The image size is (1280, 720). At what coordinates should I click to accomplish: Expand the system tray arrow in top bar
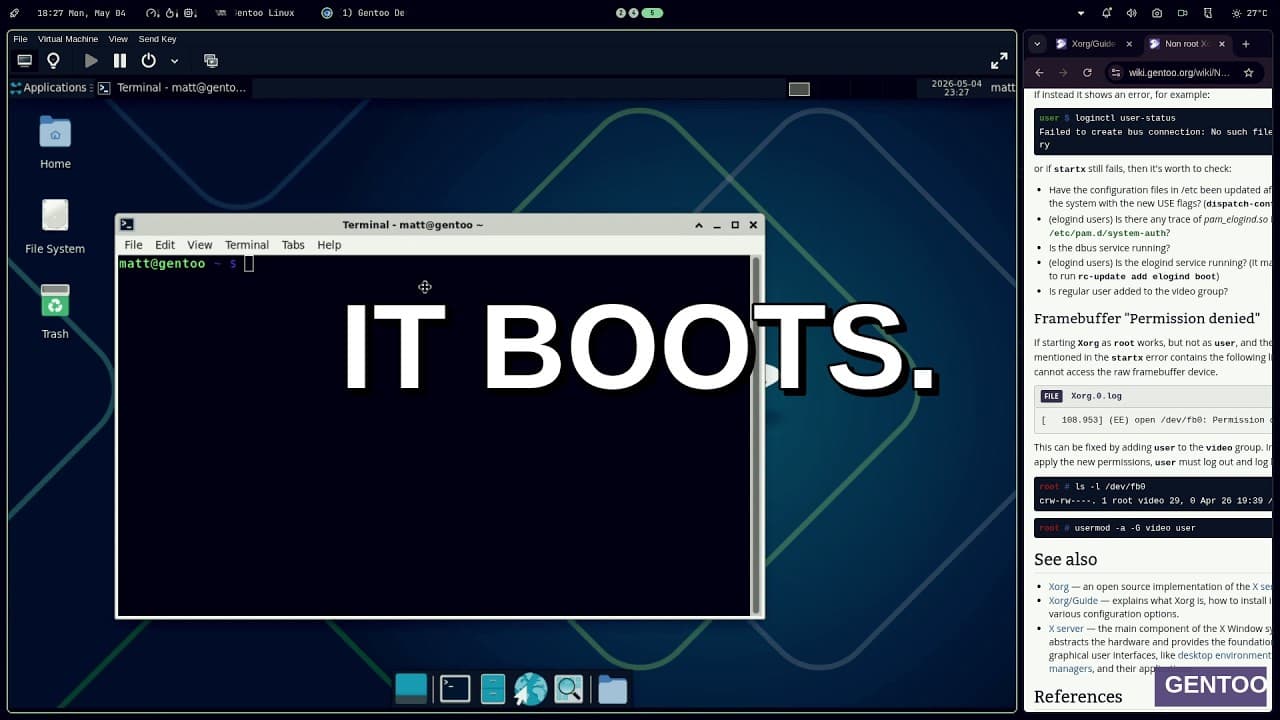tap(1081, 13)
